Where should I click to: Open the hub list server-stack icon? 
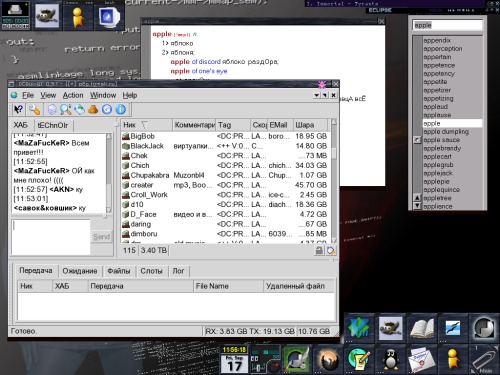(52, 109)
